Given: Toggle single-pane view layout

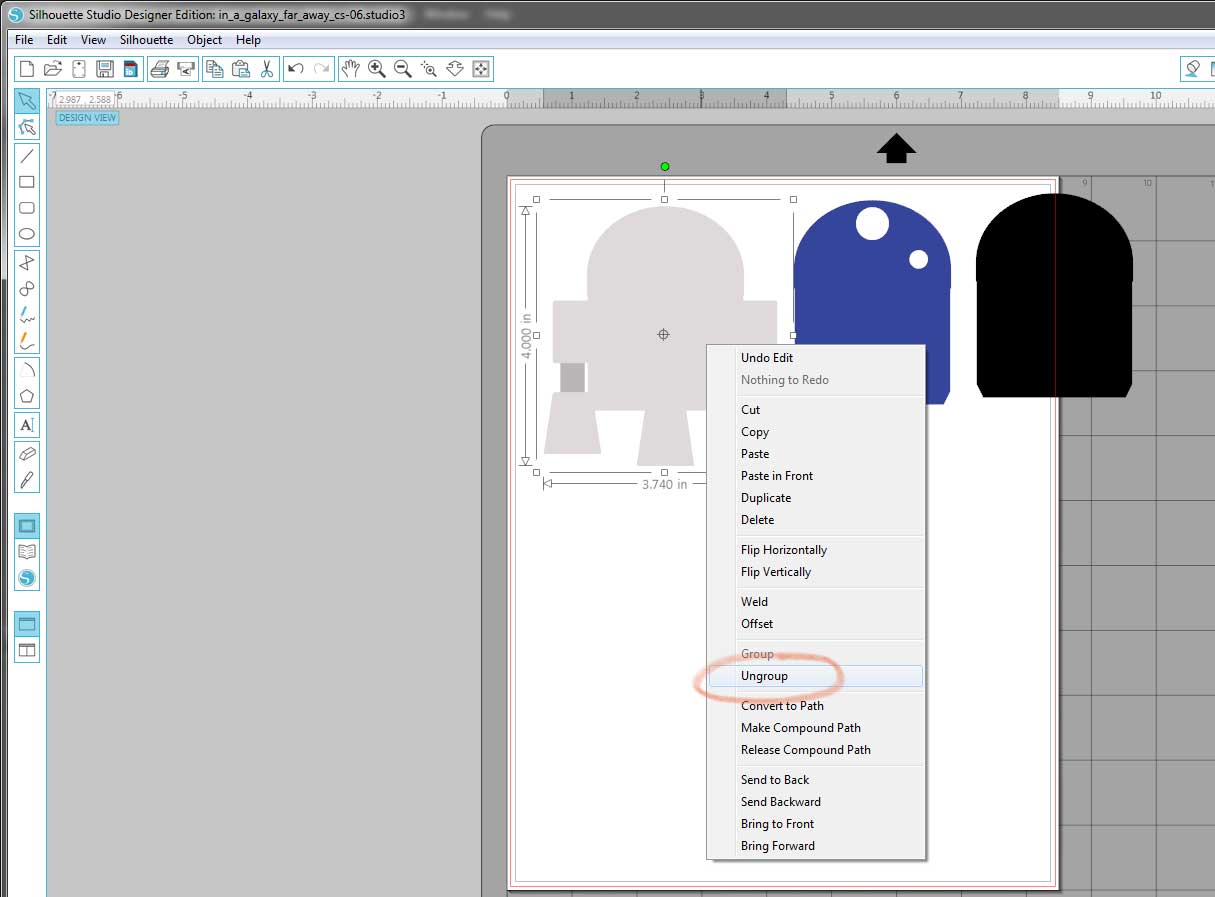Looking at the screenshot, I should coord(27,624).
